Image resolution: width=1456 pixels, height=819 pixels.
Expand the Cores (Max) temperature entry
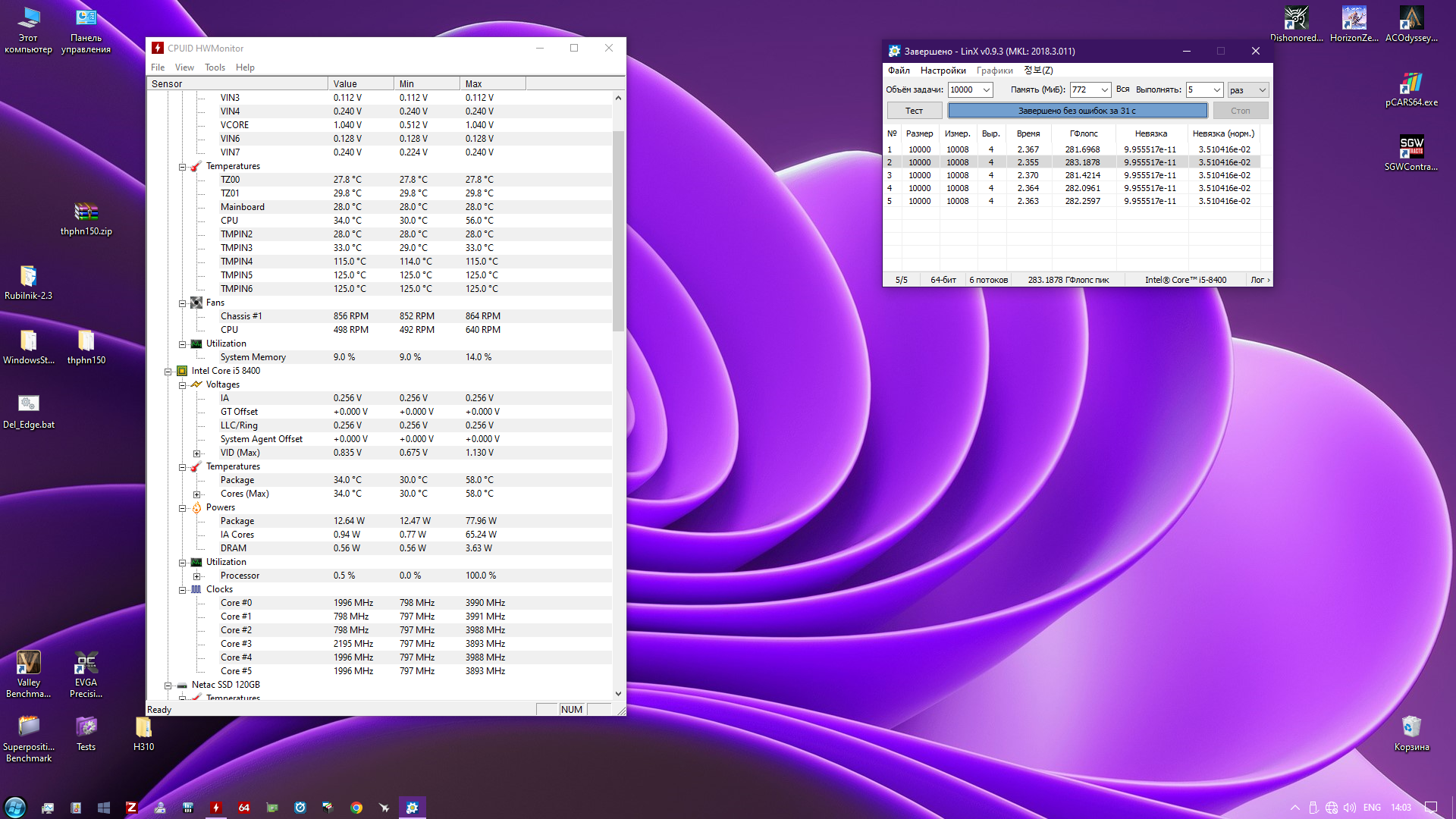click(196, 494)
